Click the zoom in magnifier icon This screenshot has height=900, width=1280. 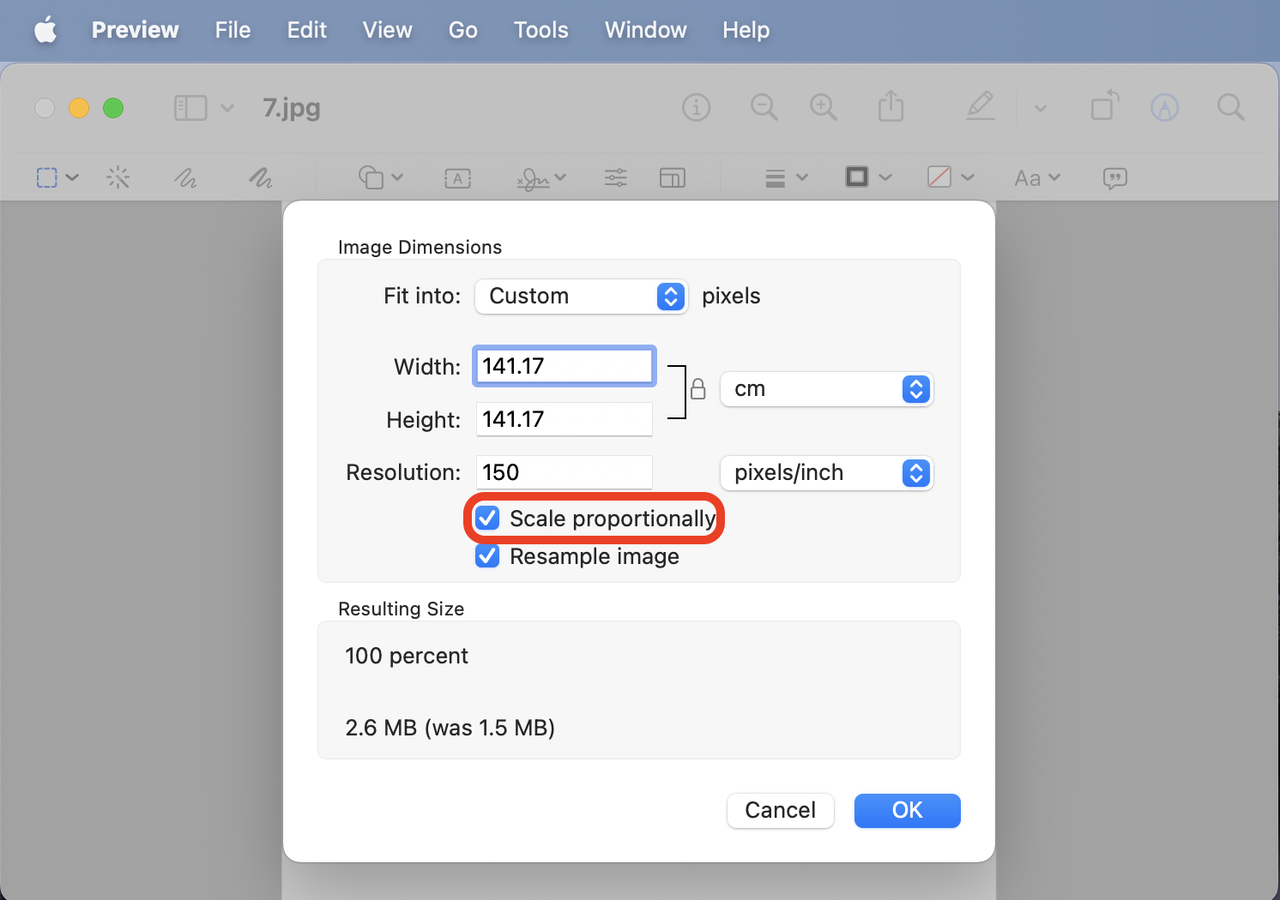(x=823, y=108)
